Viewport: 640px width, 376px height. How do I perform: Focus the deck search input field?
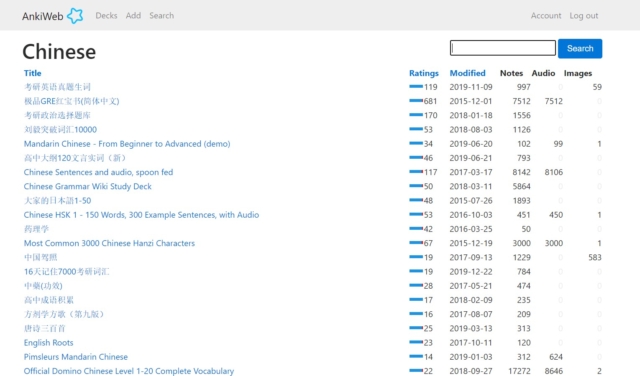tap(502, 48)
